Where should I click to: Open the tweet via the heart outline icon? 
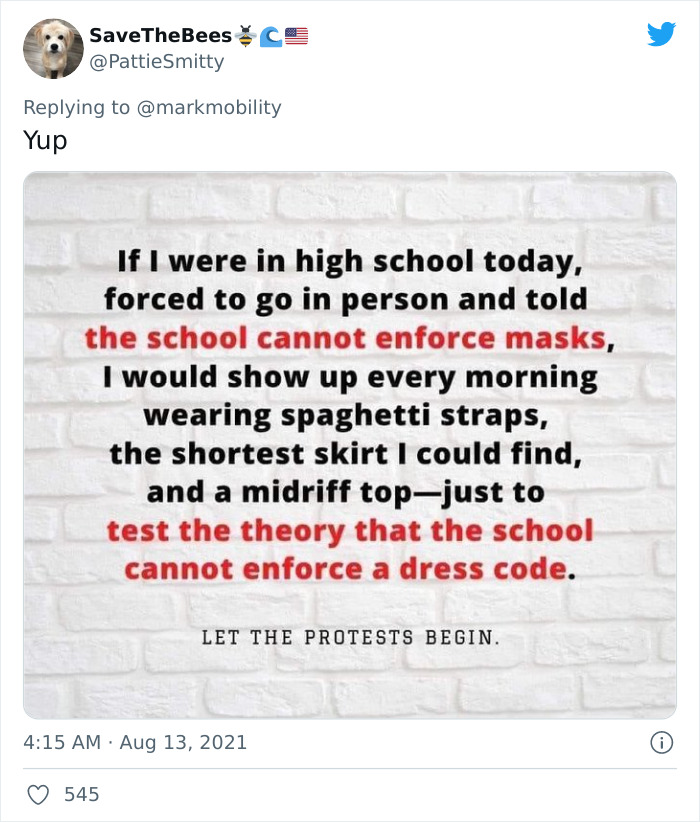[38, 794]
